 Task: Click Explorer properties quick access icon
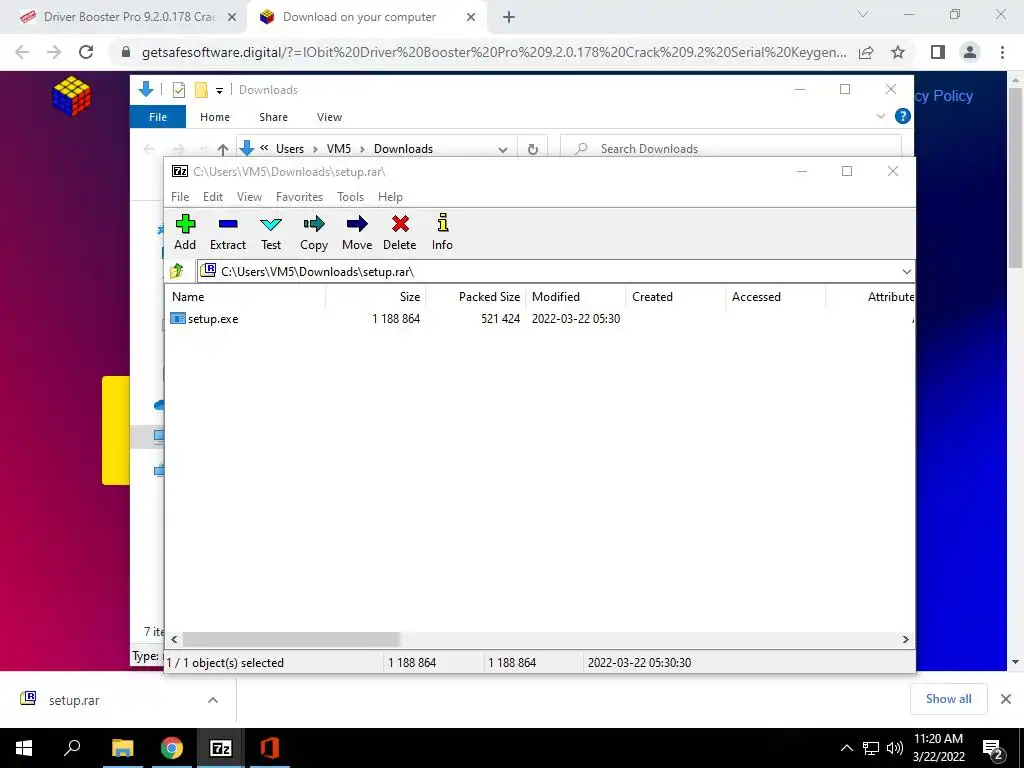(179, 90)
